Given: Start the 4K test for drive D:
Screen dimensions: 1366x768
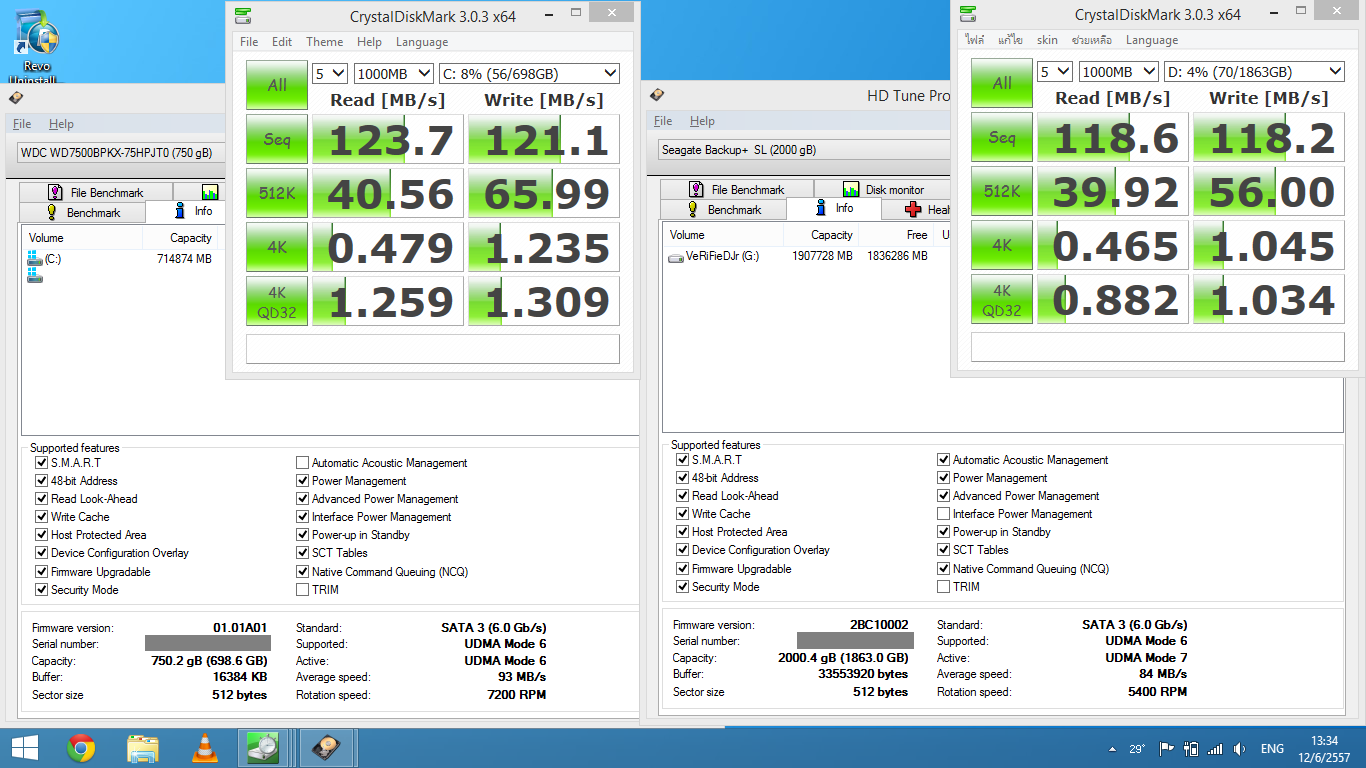Looking at the screenshot, I should (x=1002, y=245).
